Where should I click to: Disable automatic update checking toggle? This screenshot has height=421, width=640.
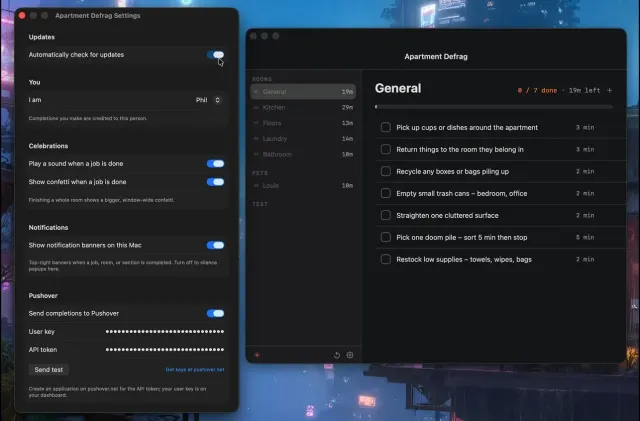pos(215,55)
